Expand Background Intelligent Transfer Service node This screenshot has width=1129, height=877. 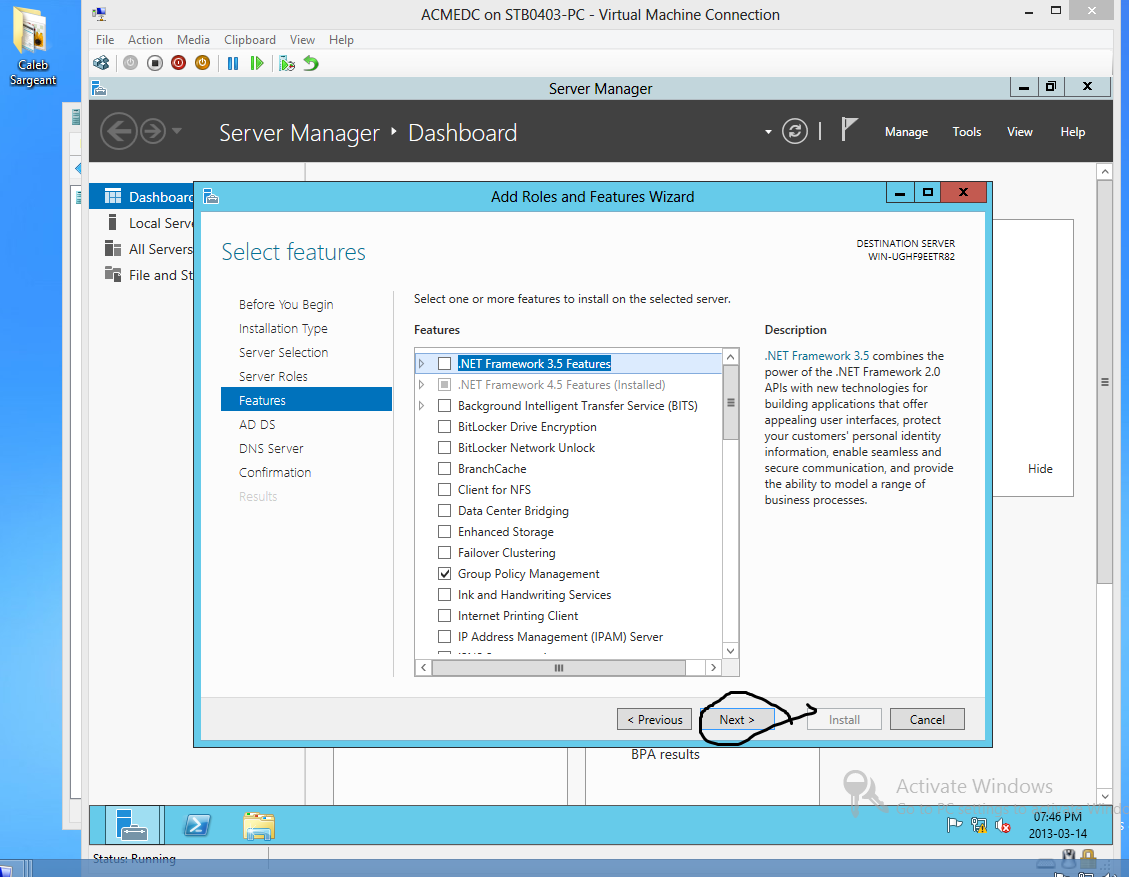coord(422,405)
